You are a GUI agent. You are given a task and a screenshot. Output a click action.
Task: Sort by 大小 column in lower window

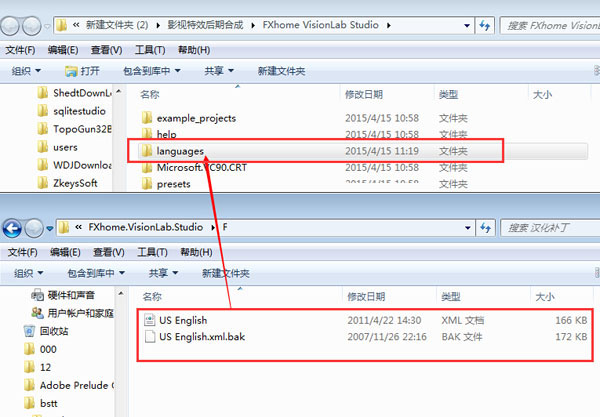tap(545, 296)
